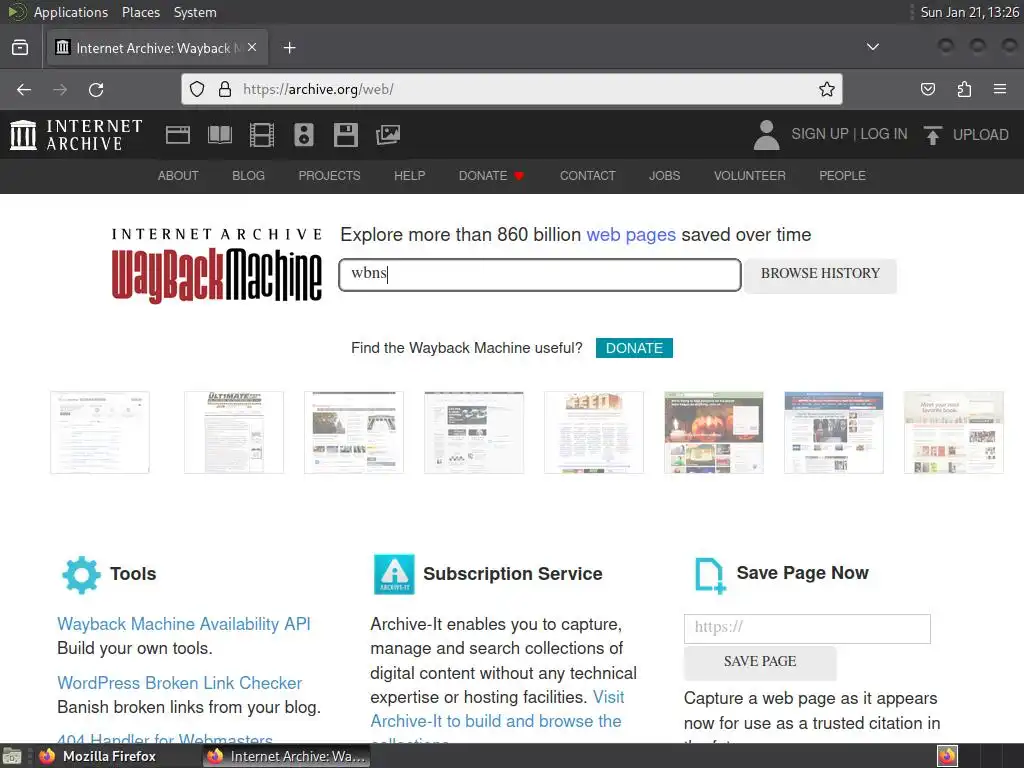1024x768 pixels.
Task: Click the Tools gear icon
Action: click(x=81, y=575)
